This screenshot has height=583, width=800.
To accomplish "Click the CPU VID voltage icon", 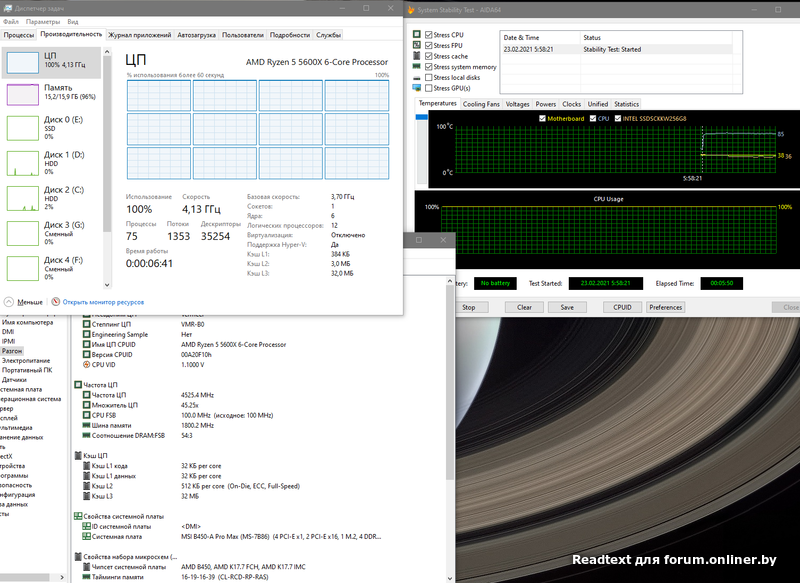I will pyautogui.click(x=85, y=364).
